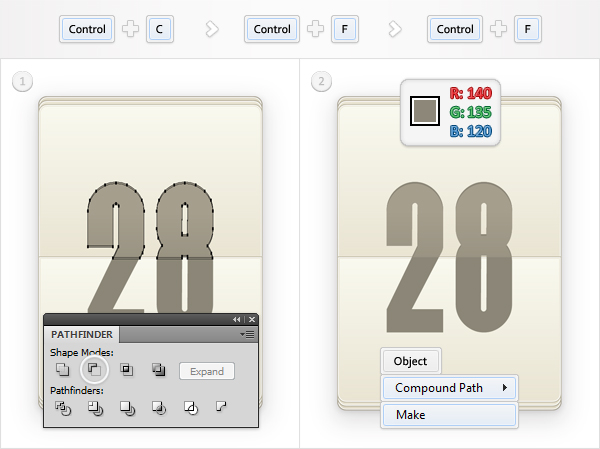Click the Intersect shape mode icon
The width and height of the screenshot is (600, 449).
(x=127, y=370)
